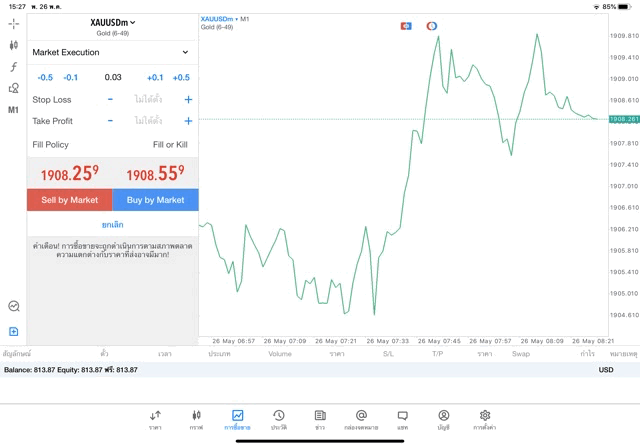Change the Fill or Kill policy
Viewport: 640px width, 447px height.
(170, 145)
